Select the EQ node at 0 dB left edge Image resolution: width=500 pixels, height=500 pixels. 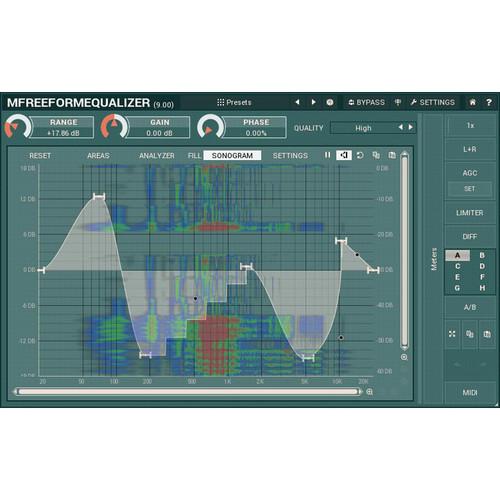click(x=41, y=270)
